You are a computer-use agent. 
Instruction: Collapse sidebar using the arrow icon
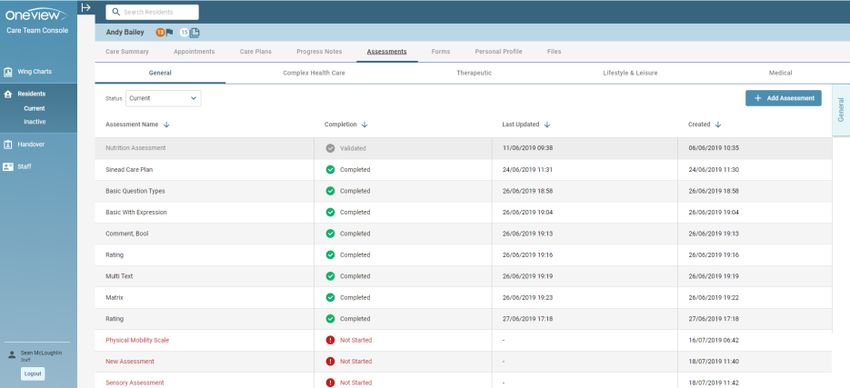pos(86,8)
